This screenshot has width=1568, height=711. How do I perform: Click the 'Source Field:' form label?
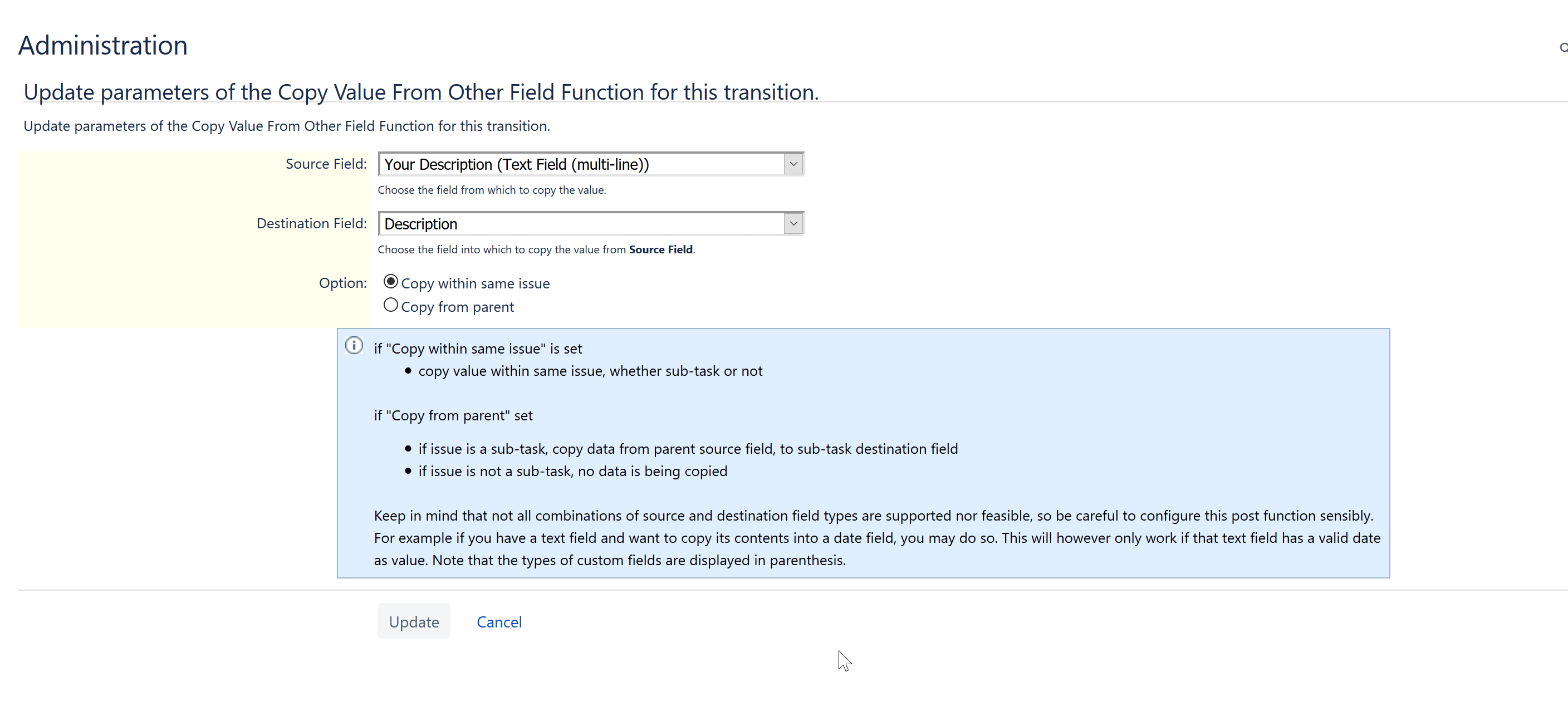tap(326, 164)
